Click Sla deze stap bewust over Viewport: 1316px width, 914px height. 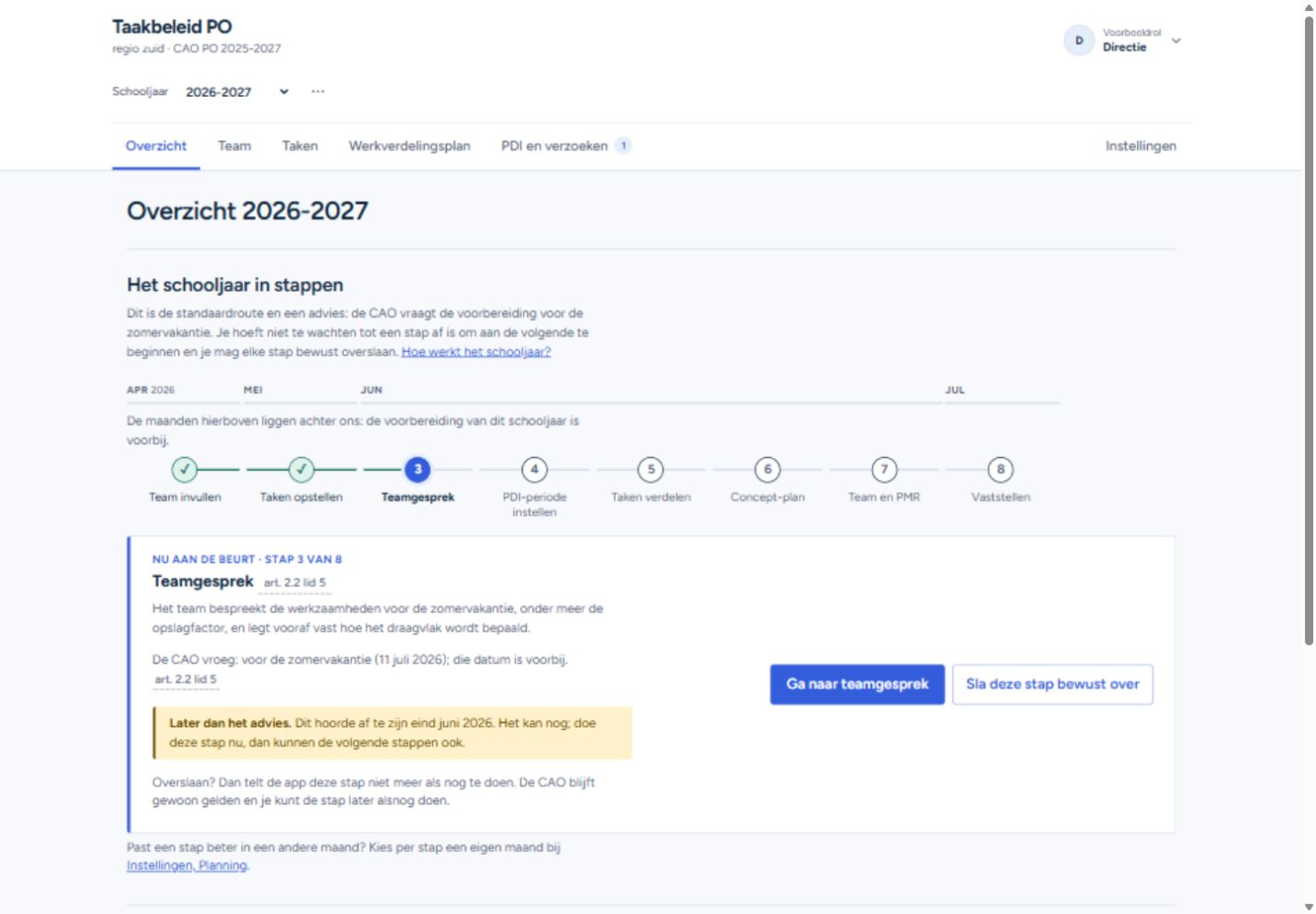(x=1053, y=684)
